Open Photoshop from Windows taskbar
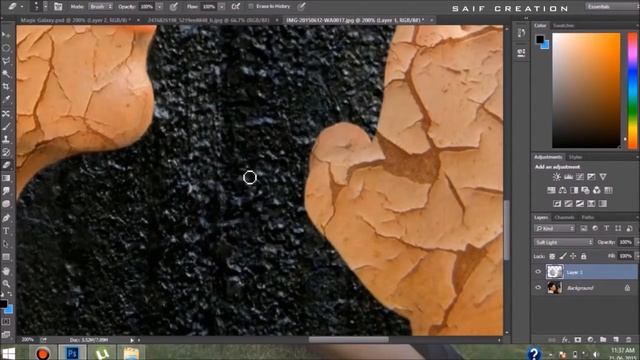 73,353
